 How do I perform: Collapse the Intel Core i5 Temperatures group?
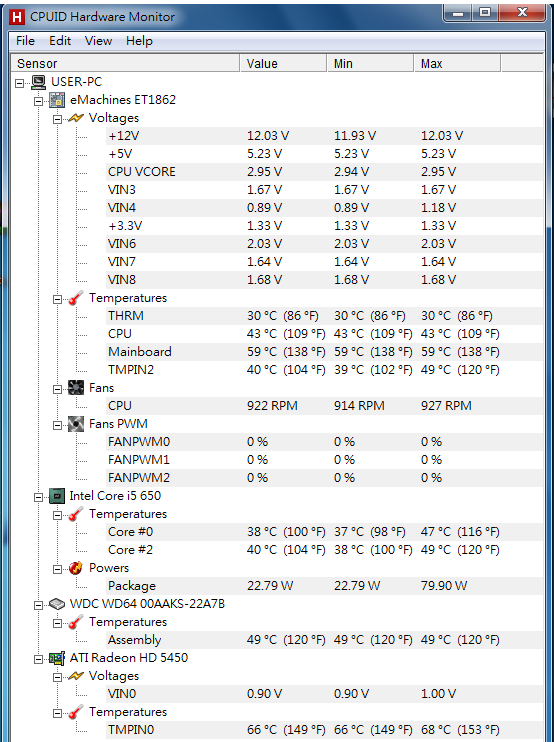(57, 515)
